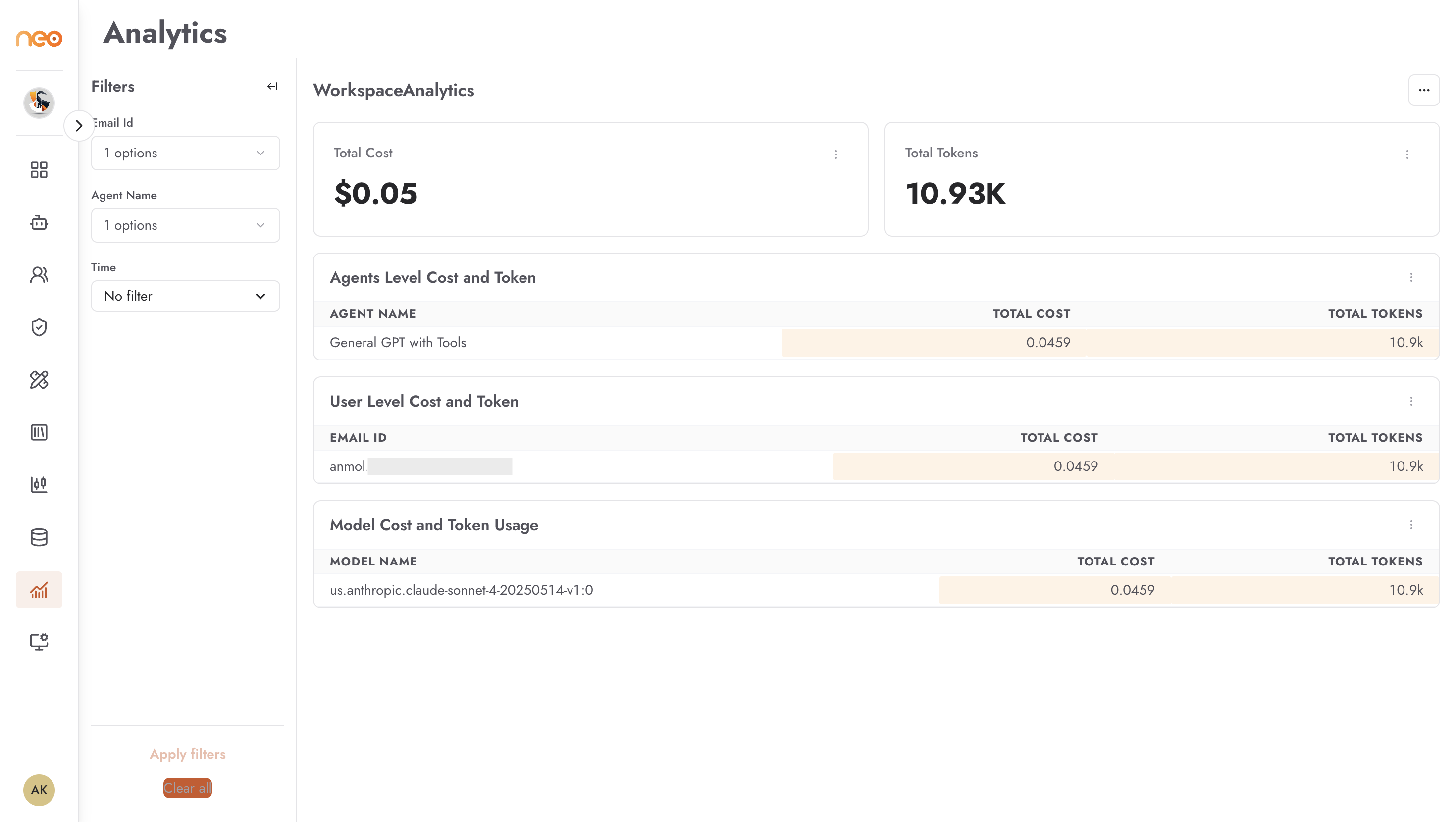Expand the sidebar with the chevron button
This screenshot has width=1456, height=822.
click(79, 125)
